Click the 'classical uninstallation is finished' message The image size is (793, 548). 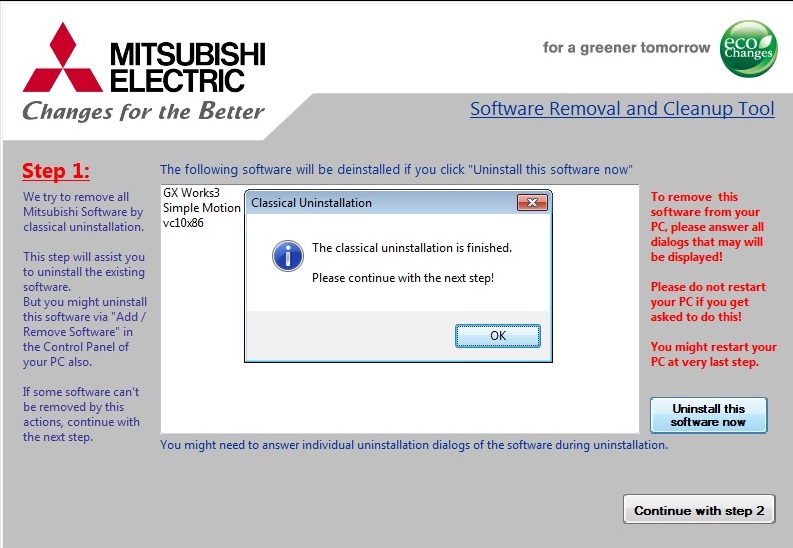tap(412, 248)
